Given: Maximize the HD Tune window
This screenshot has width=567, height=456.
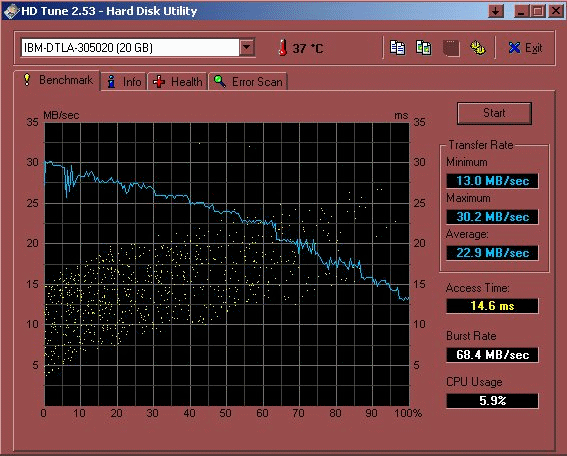Looking at the screenshot, I should coord(538,11).
